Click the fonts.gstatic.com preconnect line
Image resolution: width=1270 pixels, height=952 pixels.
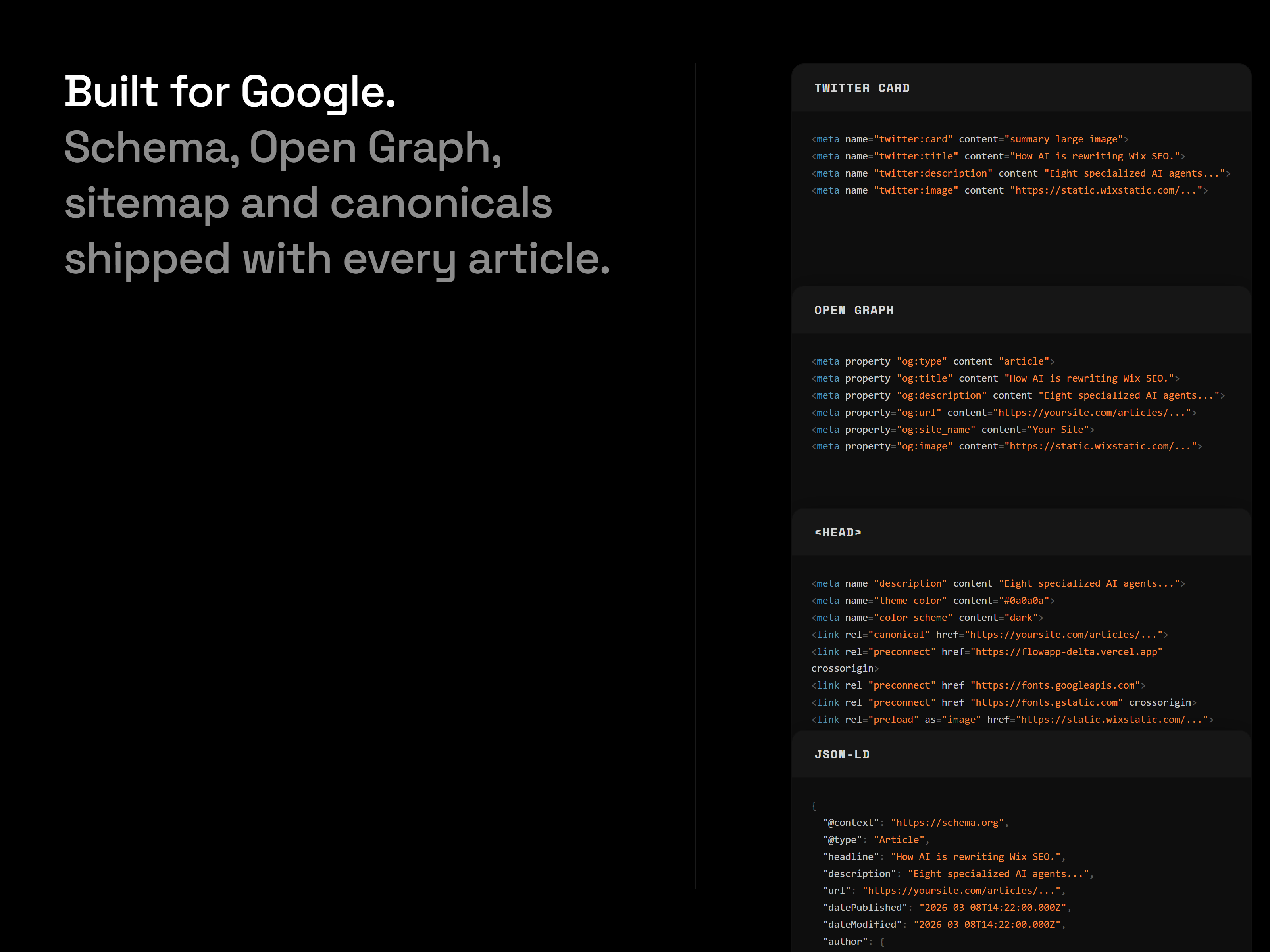coord(1004,703)
